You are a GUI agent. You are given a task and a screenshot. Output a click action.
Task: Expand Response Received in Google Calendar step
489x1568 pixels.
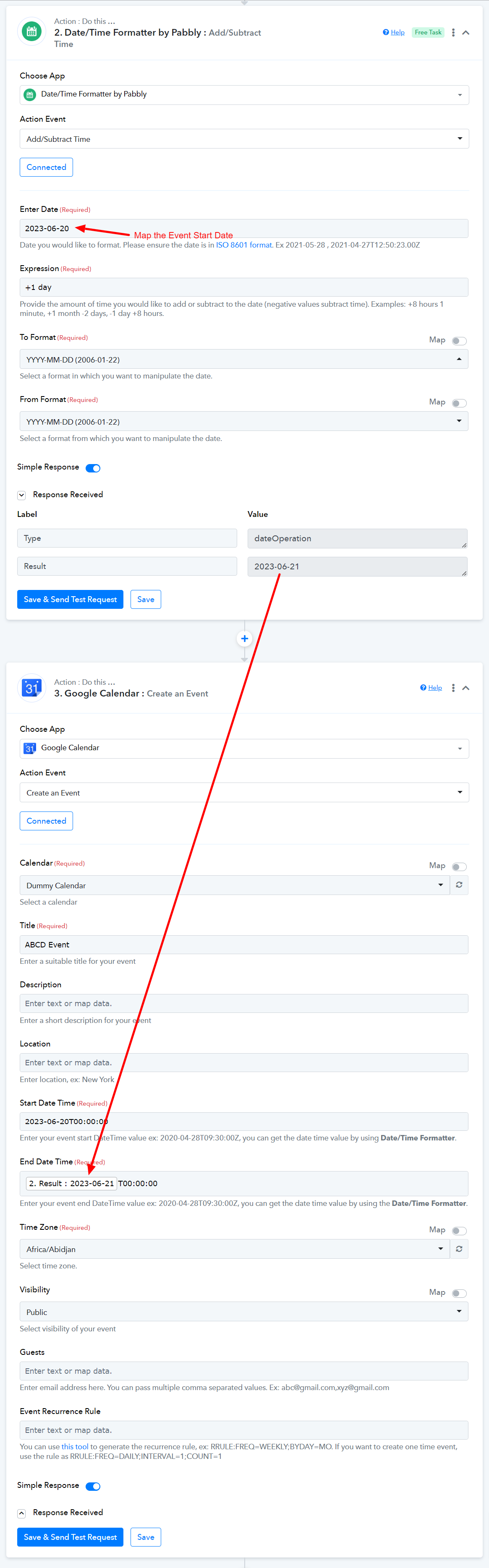coord(21,1513)
